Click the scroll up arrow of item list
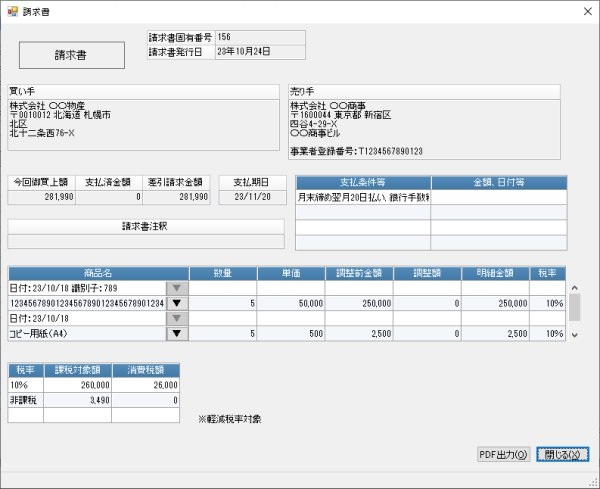Viewport: 600px width, 489px height. 574,287
